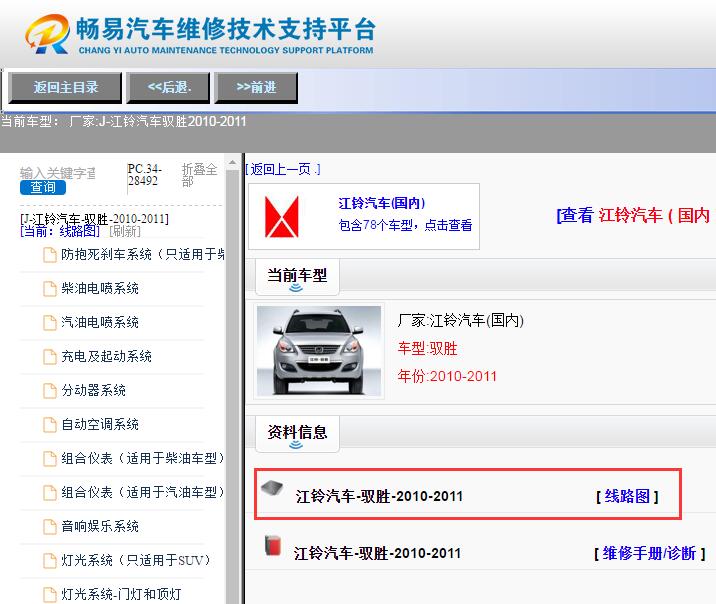Open tree item 灯光系统-门灯和顶灯
The image size is (716, 604).
click(x=121, y=594)
